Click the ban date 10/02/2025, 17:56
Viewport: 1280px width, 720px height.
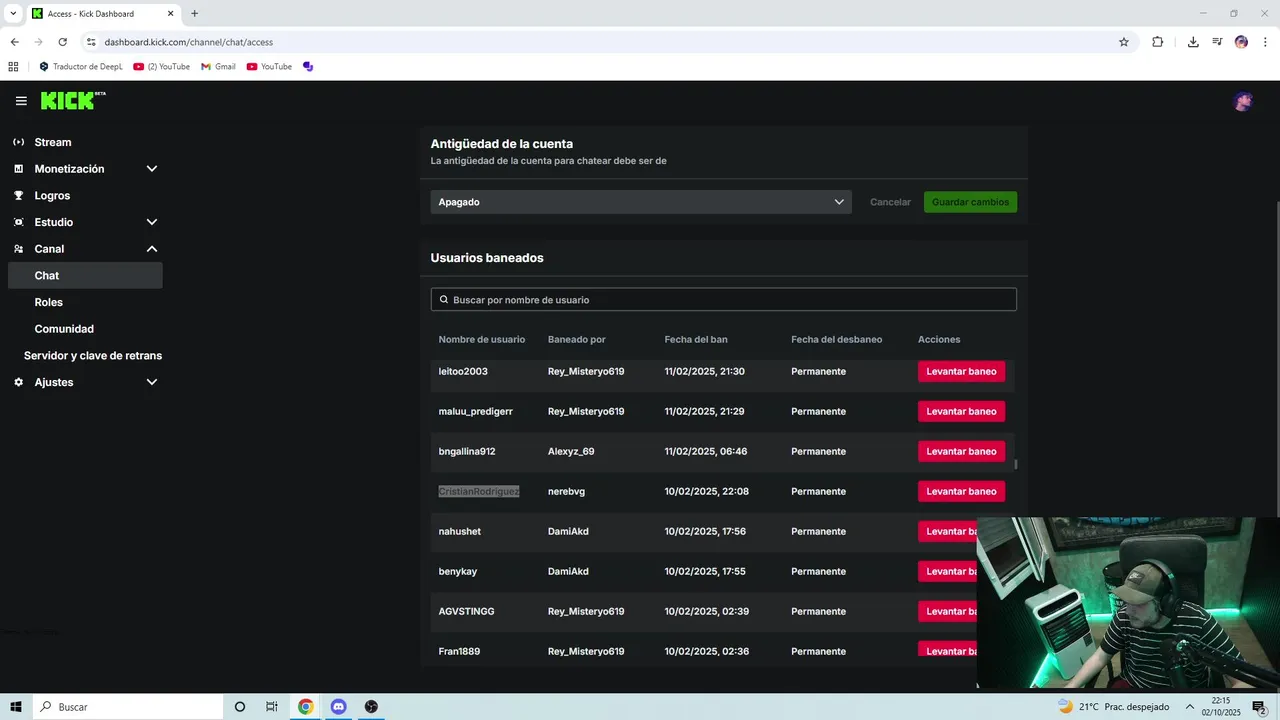pos(705,532)
